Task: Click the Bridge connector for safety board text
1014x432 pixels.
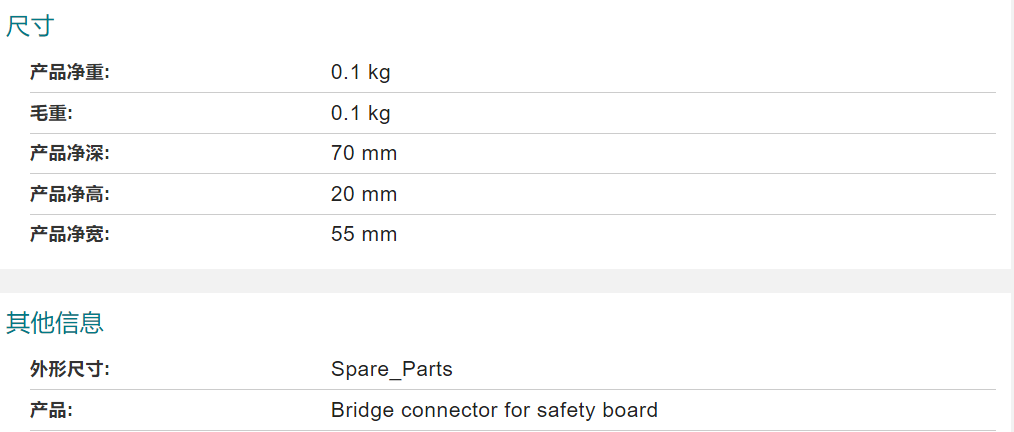Action: pos(495,410)
